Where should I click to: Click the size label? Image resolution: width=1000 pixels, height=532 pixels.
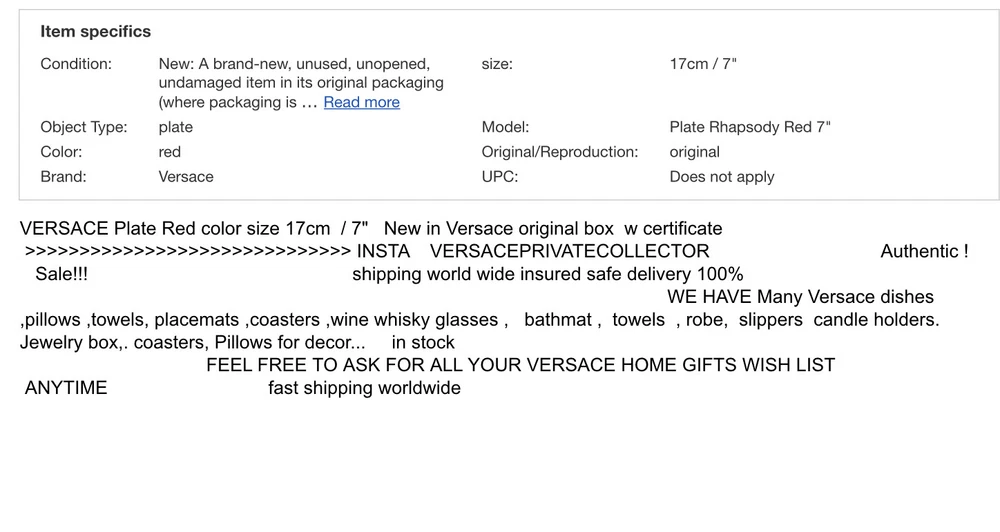(497, 64)
